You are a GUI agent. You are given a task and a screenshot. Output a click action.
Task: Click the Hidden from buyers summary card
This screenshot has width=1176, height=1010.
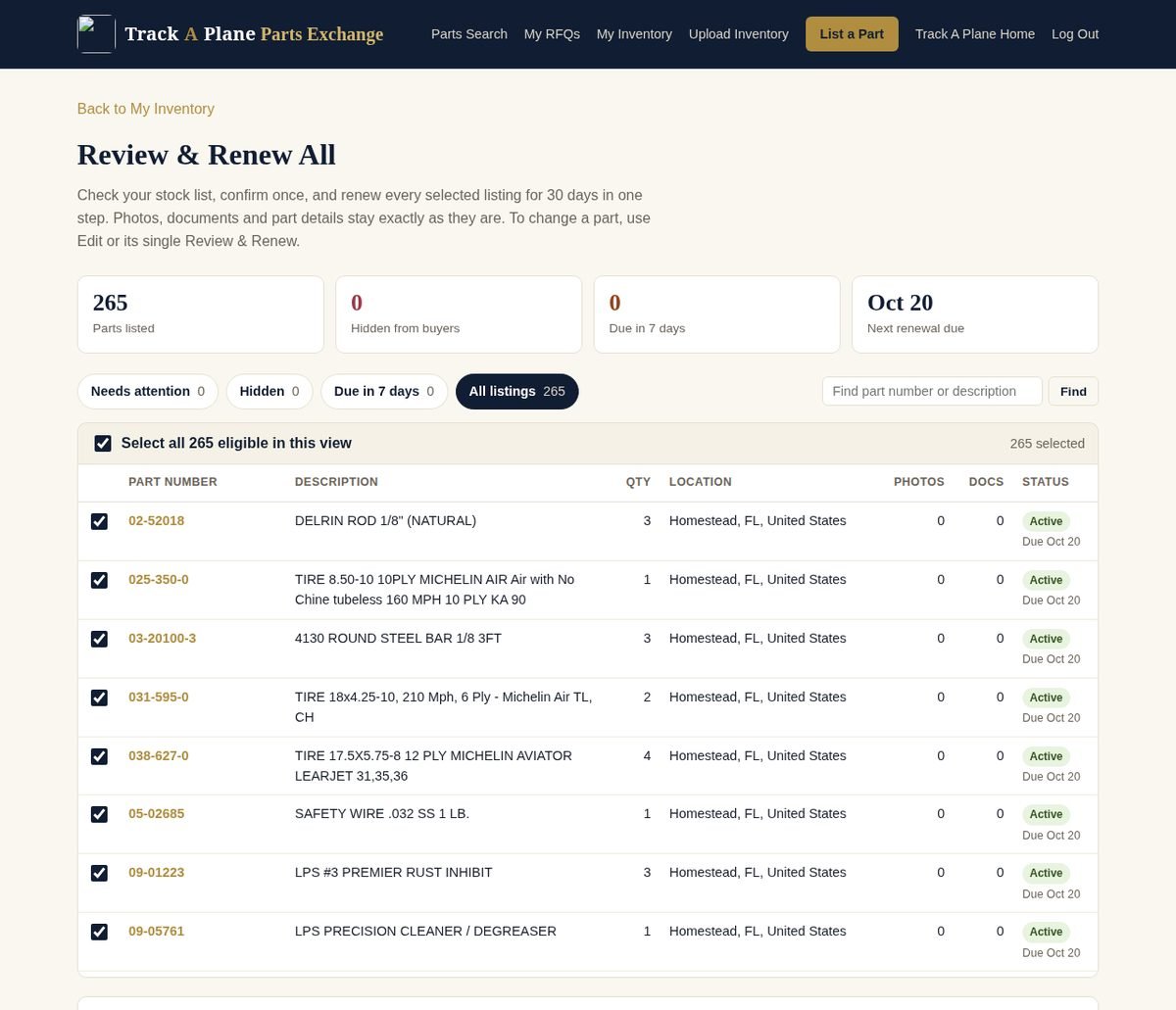[x=459, y=314]
